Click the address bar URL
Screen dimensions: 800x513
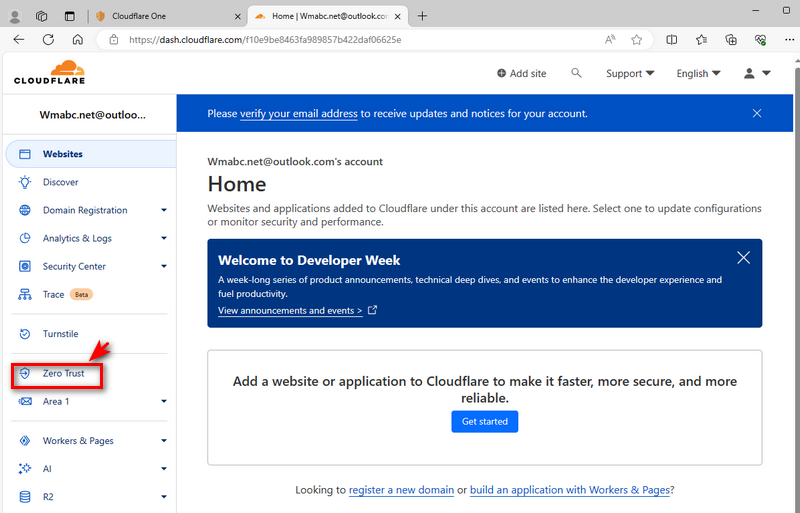[x=265, y=40]
